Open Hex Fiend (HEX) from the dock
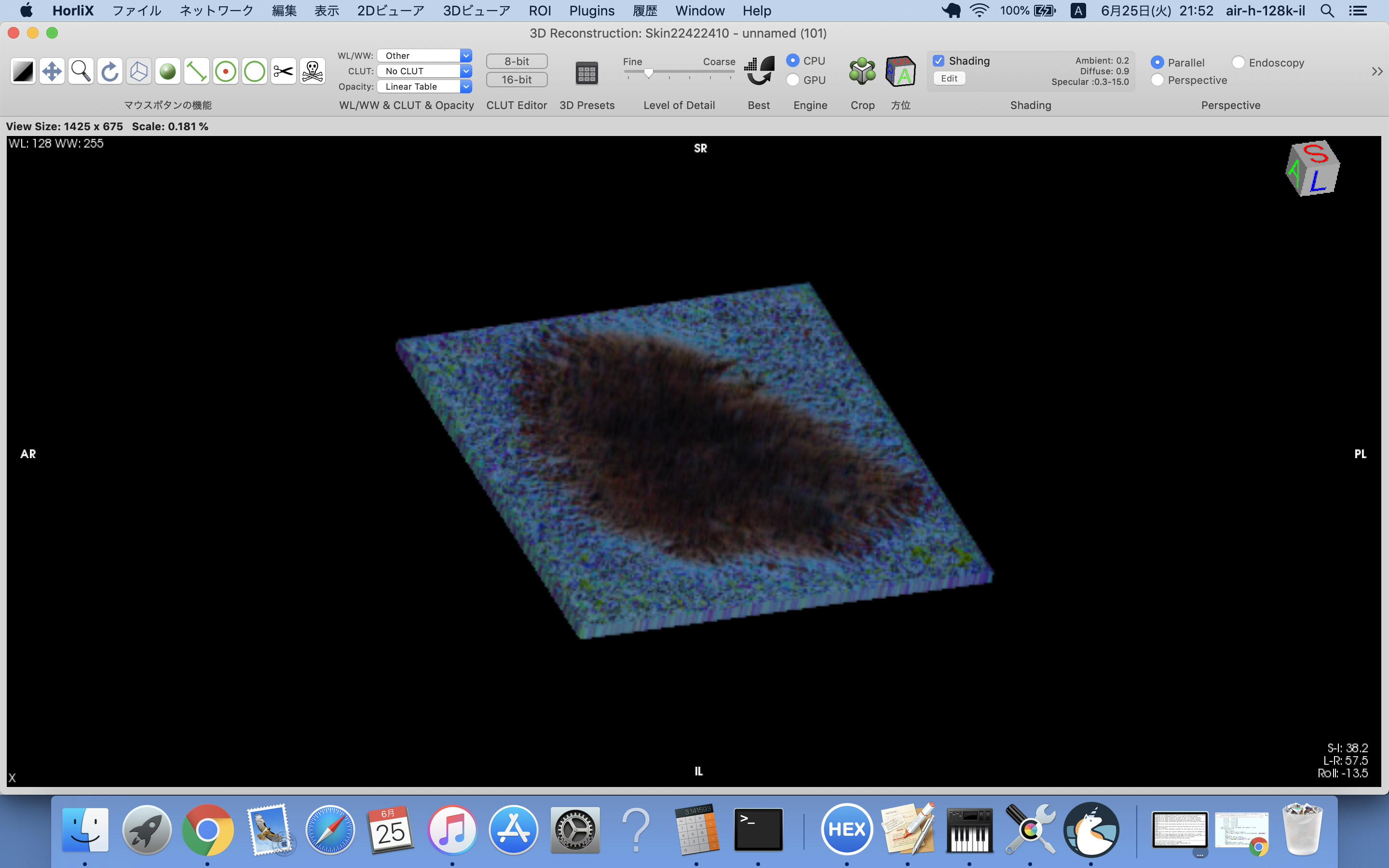This screenshot has width=1389, height=868. pyautogui.click(x=846, y=830)
